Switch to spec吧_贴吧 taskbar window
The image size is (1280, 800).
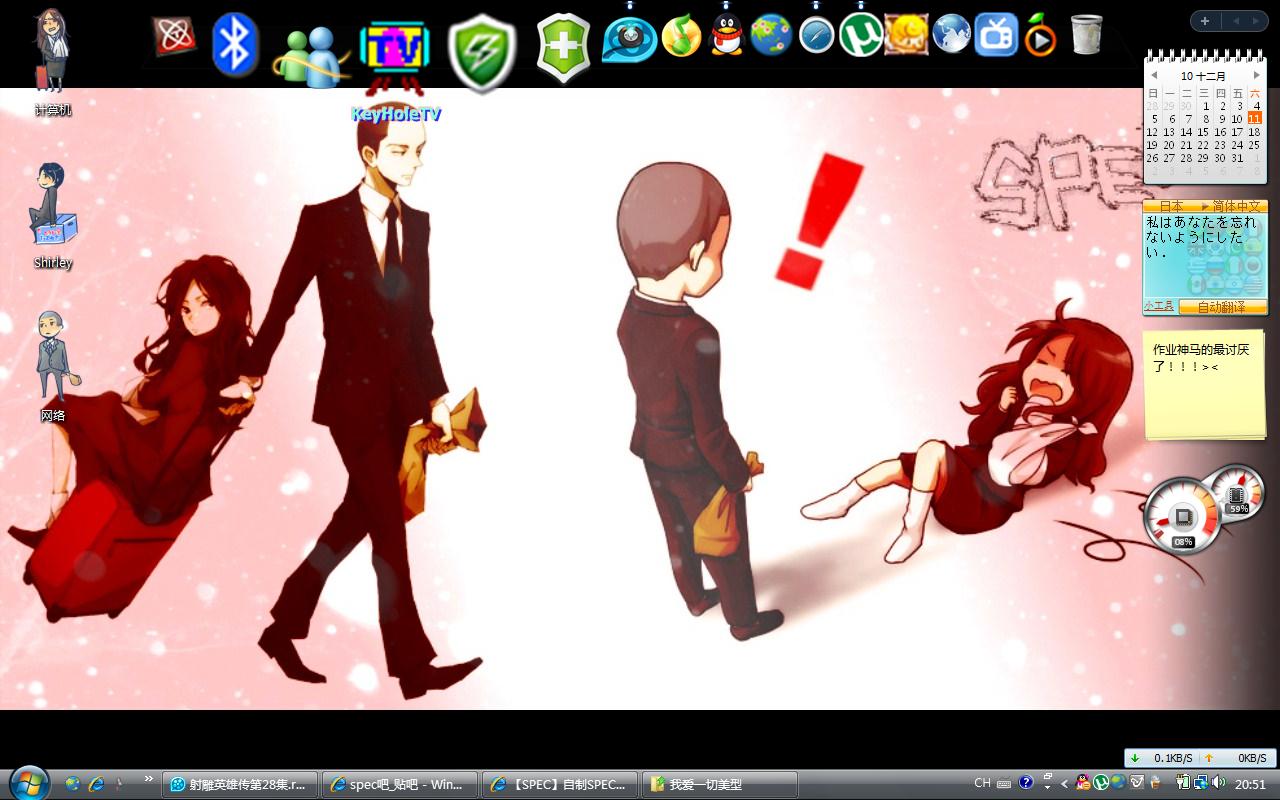click(x=400, y=784)
